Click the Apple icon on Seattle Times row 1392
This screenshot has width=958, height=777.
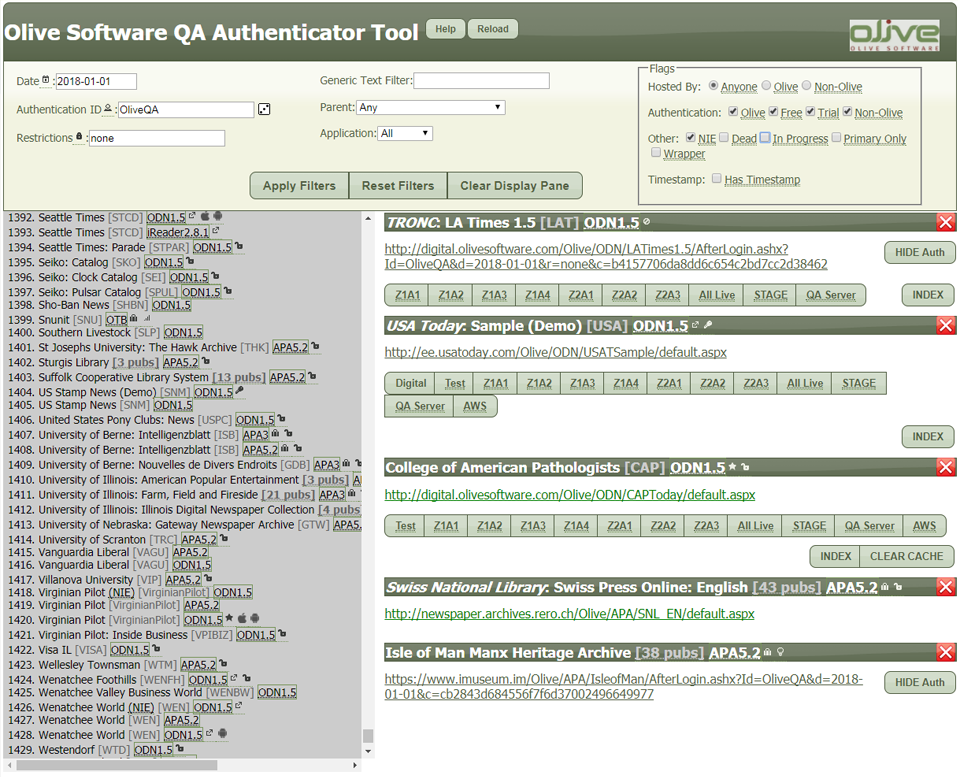point(205,217)
